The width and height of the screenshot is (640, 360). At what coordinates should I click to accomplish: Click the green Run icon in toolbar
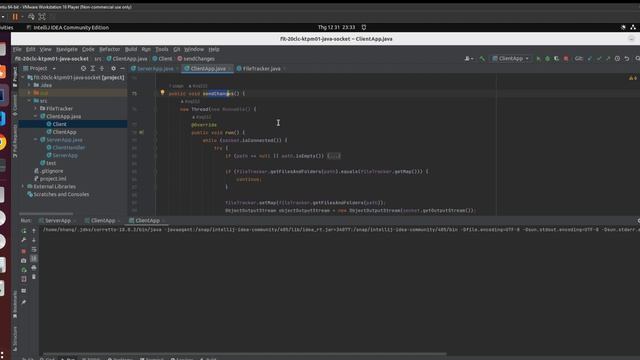pos(538,59)
